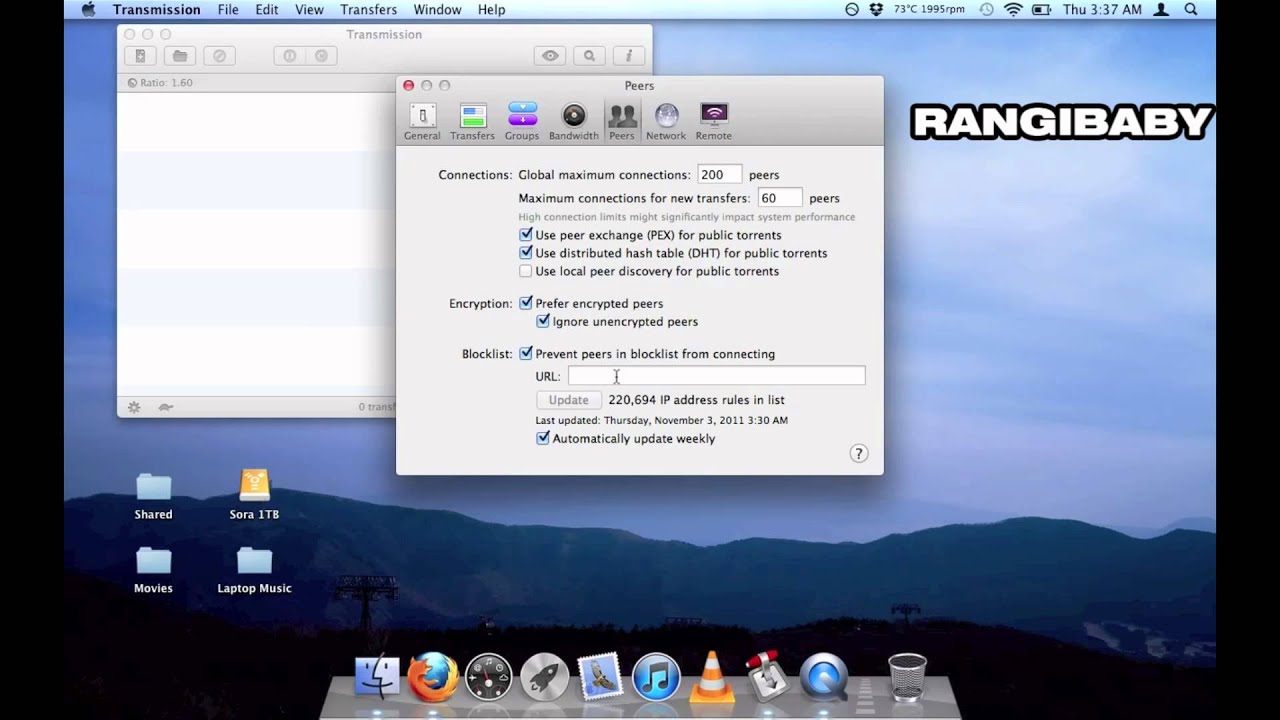This screenshot has height=720, width=1280.
Task: Open the Remote preferences pane
Action: pos(713,122)
